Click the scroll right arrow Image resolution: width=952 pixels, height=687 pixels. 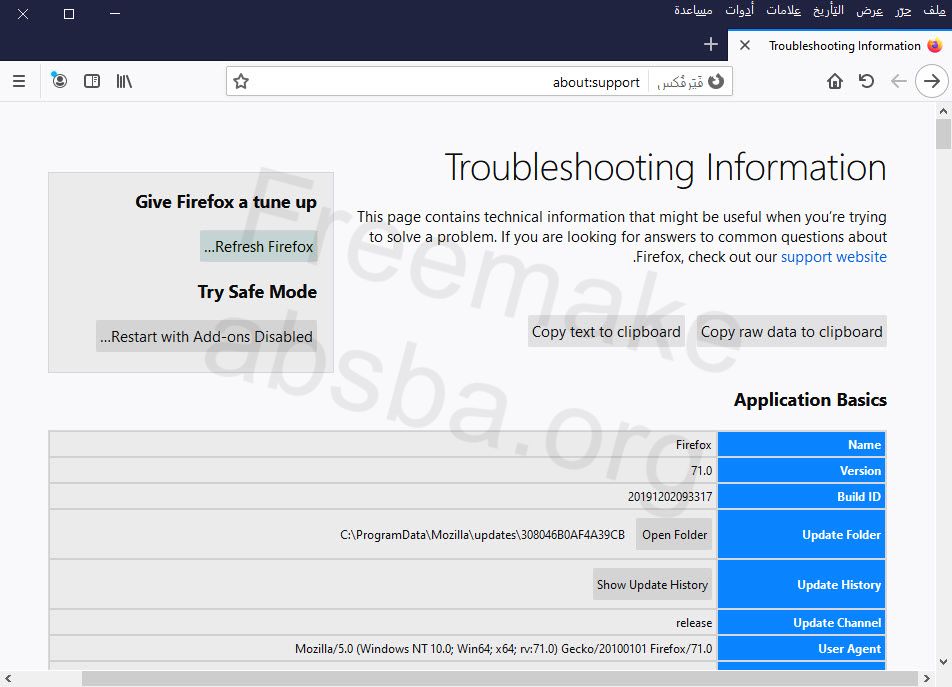click(x=926, y=678)
